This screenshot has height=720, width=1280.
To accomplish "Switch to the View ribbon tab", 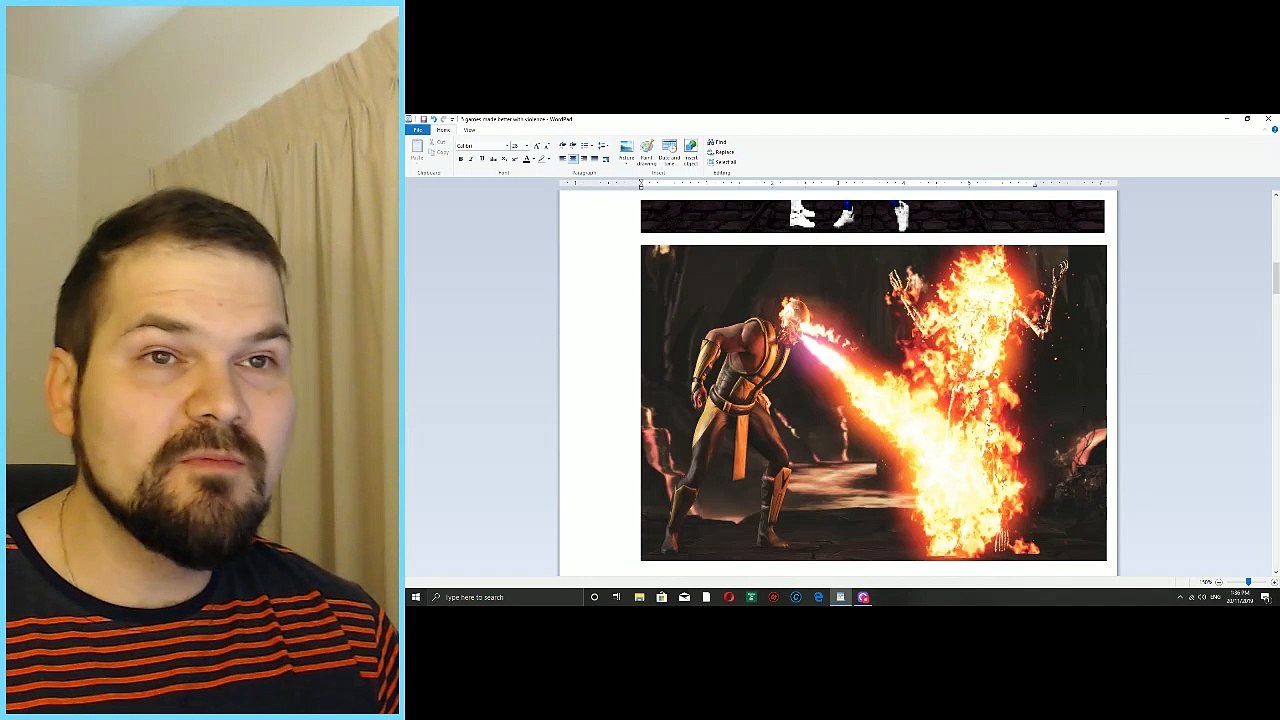I will (469, 130).
